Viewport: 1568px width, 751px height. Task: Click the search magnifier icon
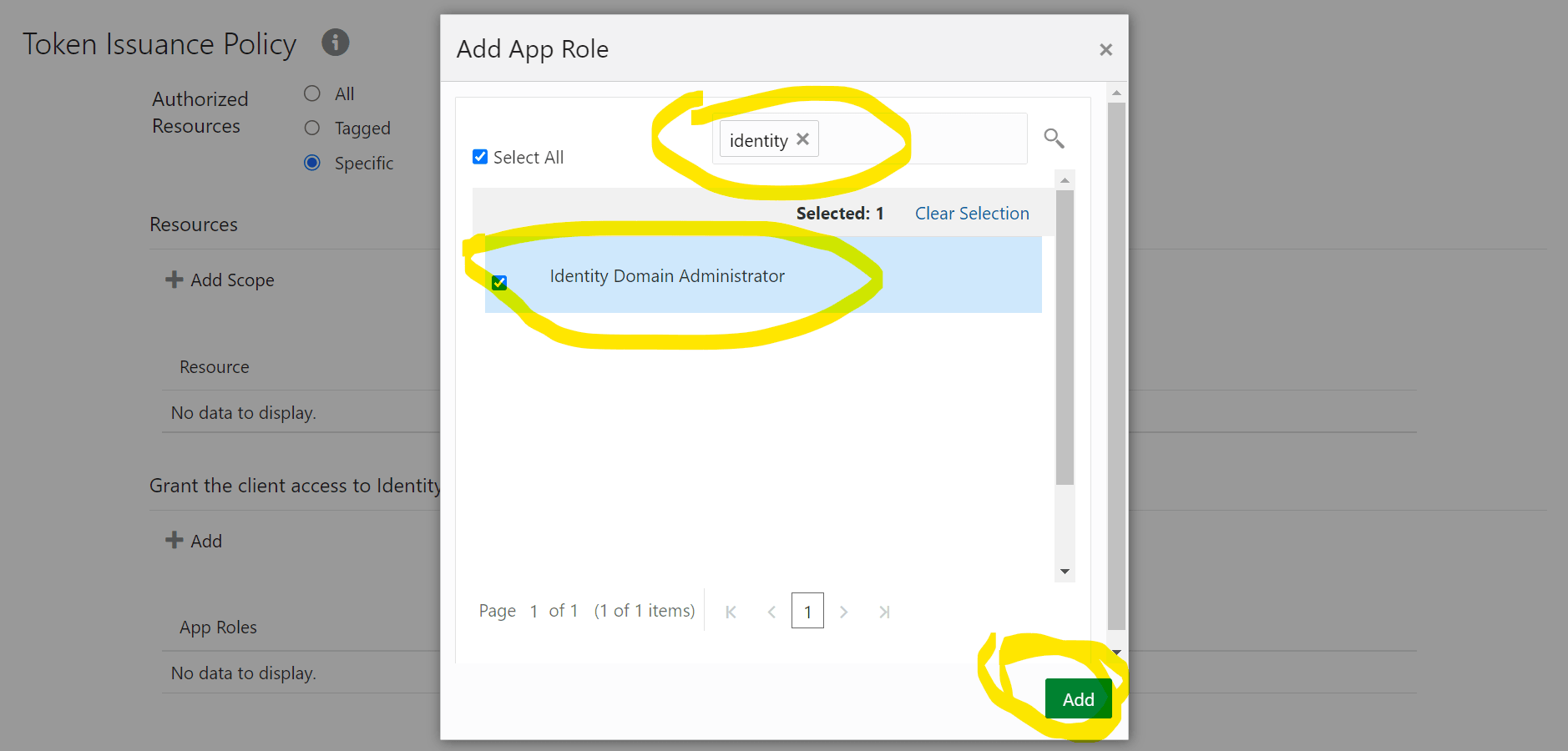click(x=1054, y=139)
